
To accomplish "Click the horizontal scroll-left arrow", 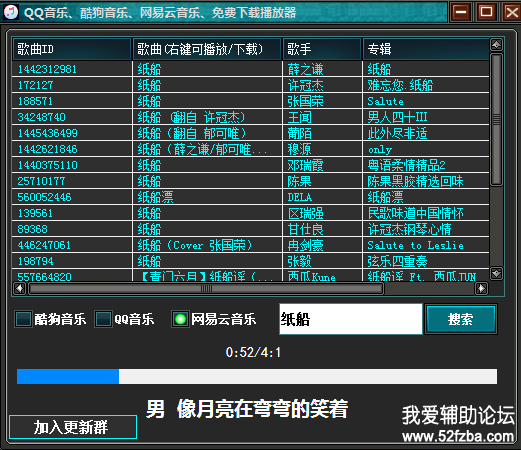I will [20, 288].
